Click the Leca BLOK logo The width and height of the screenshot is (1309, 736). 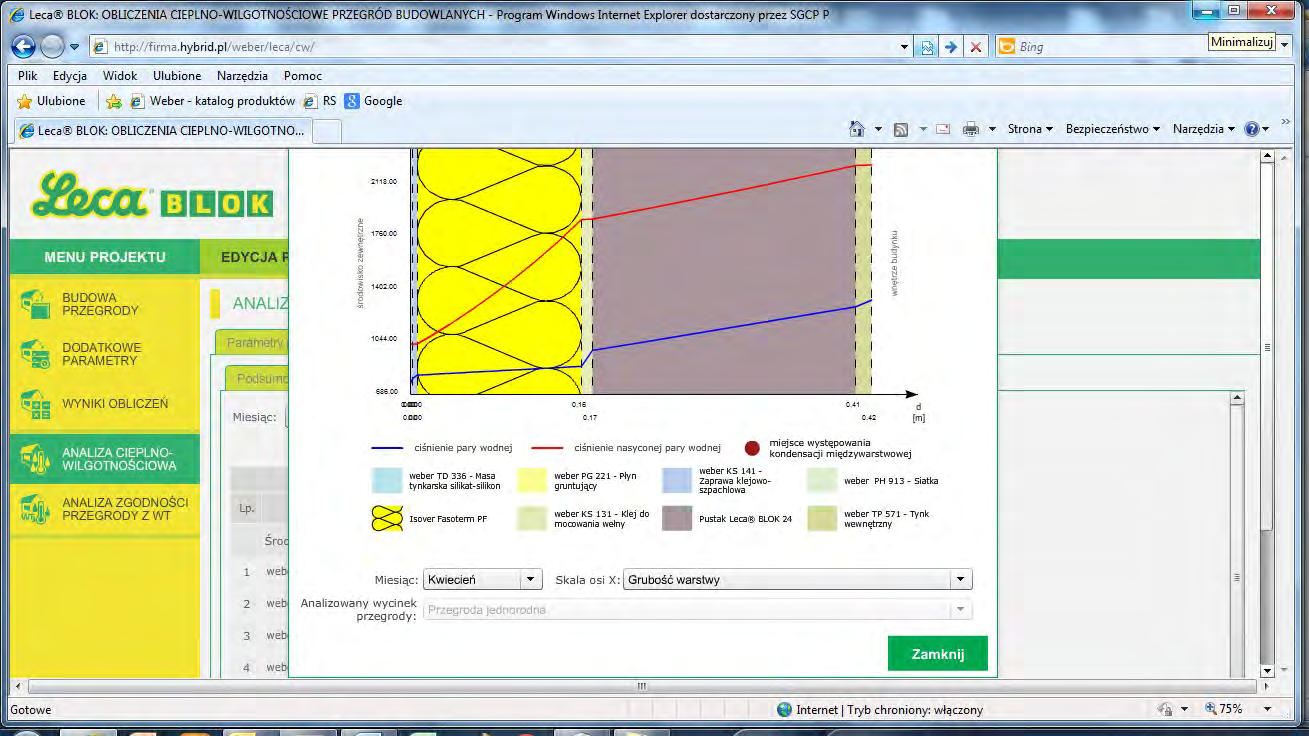[152, 194]
